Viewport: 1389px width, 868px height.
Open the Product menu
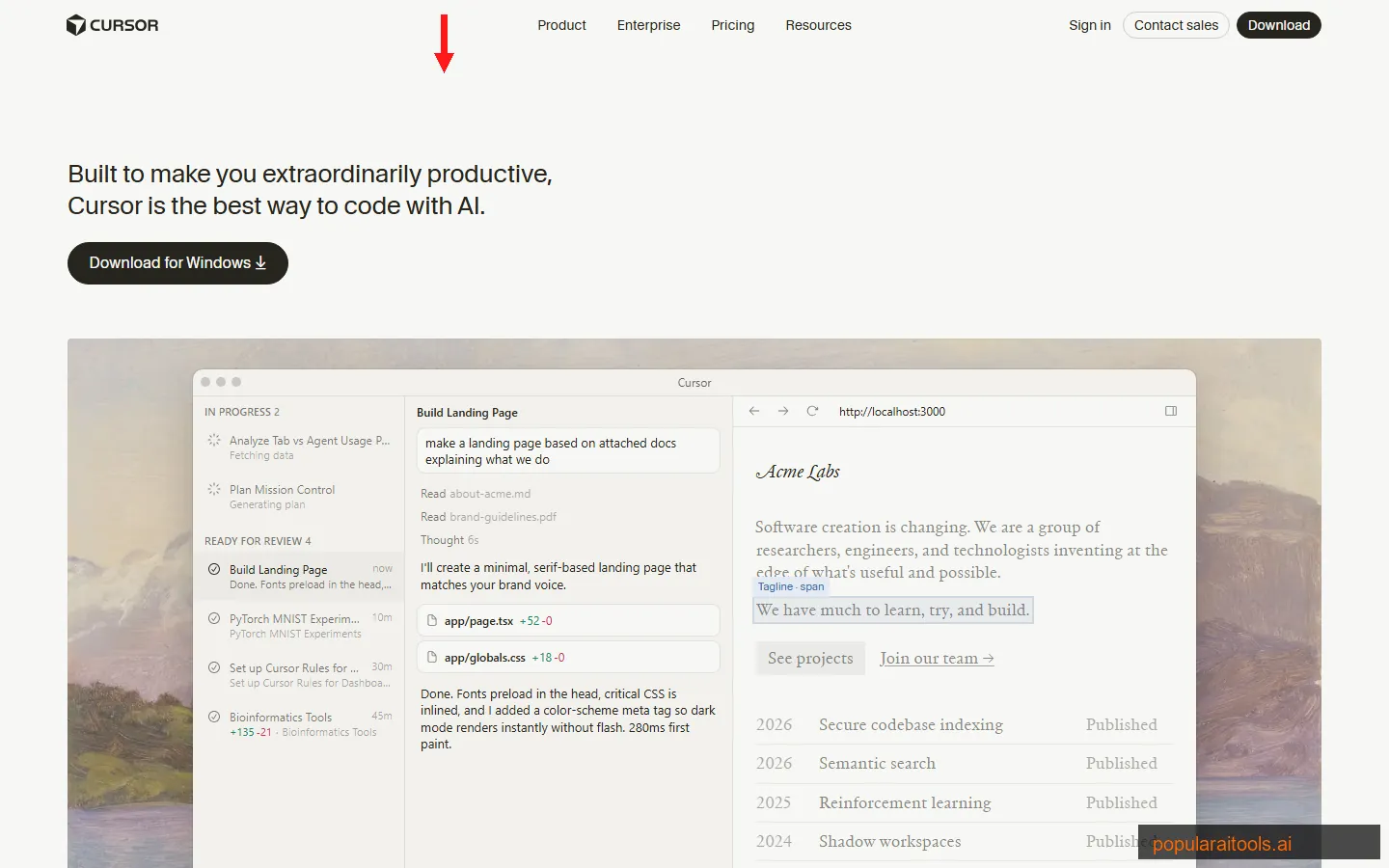(x=561, y=25)
